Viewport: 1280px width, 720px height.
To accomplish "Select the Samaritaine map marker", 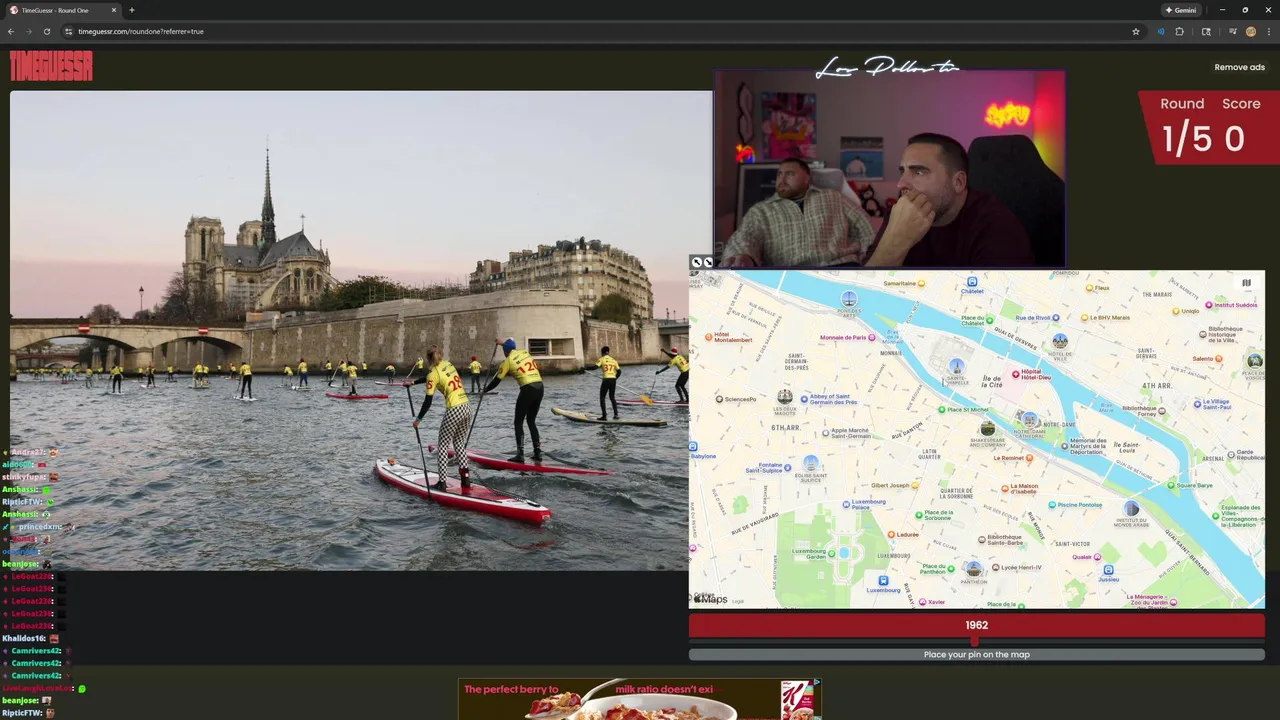I will pos(920,283).
